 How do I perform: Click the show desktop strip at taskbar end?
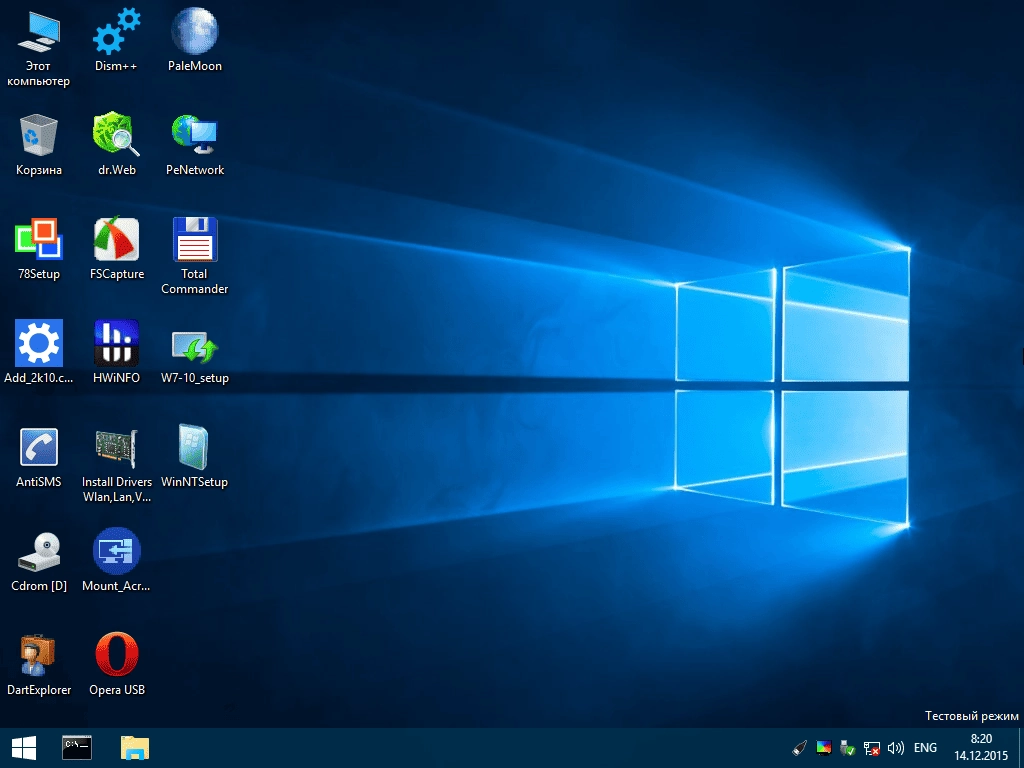(1021, 748)
